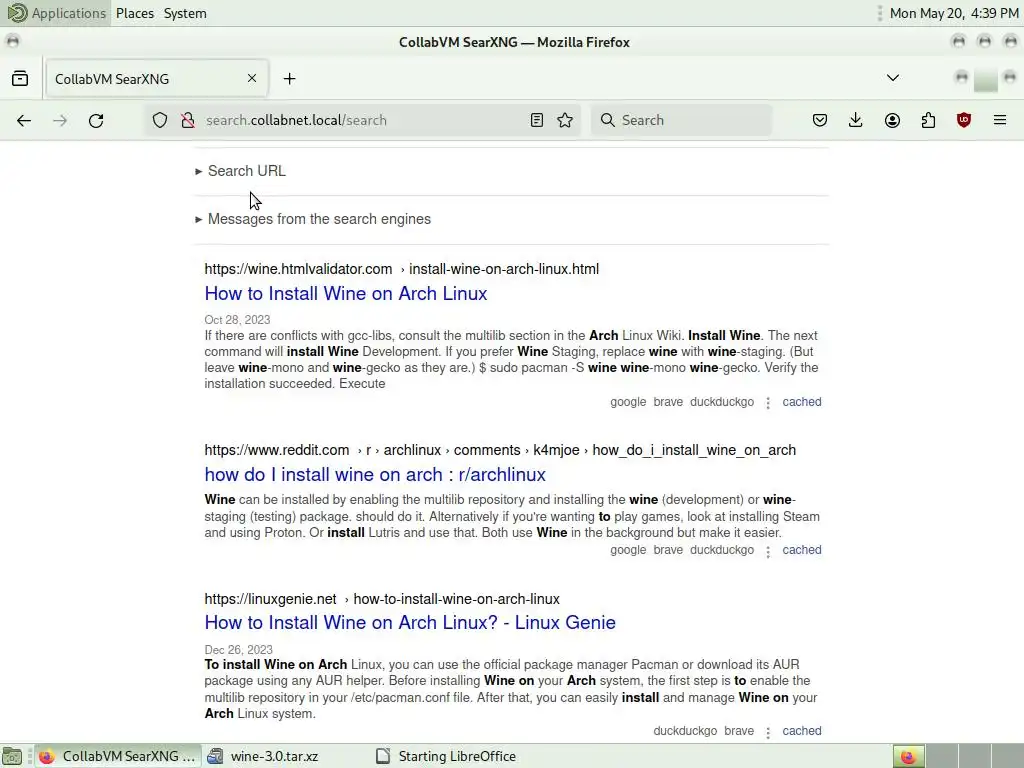Open Save to Pocket icon
This screenshot has height=768, width=1024.
820,120
